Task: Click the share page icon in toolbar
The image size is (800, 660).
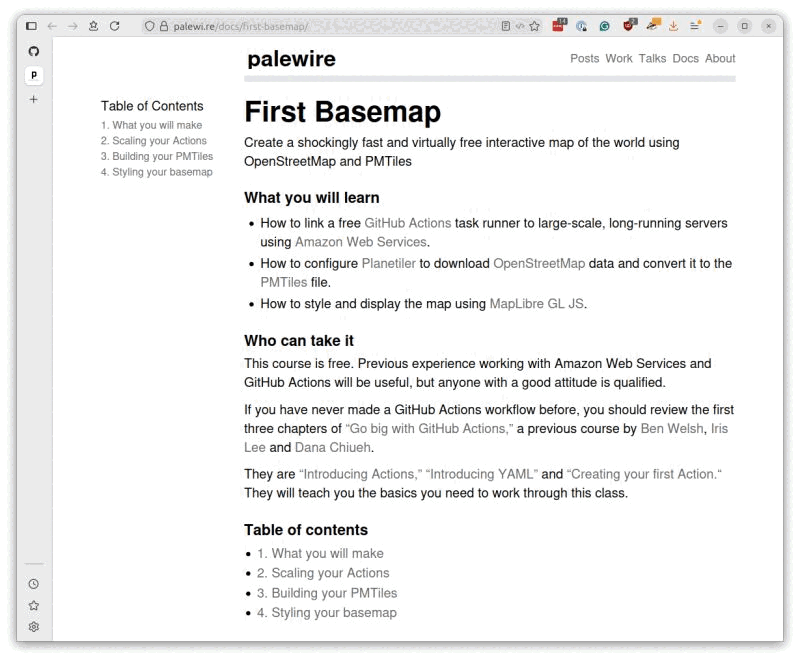Action: click(93, 26)
